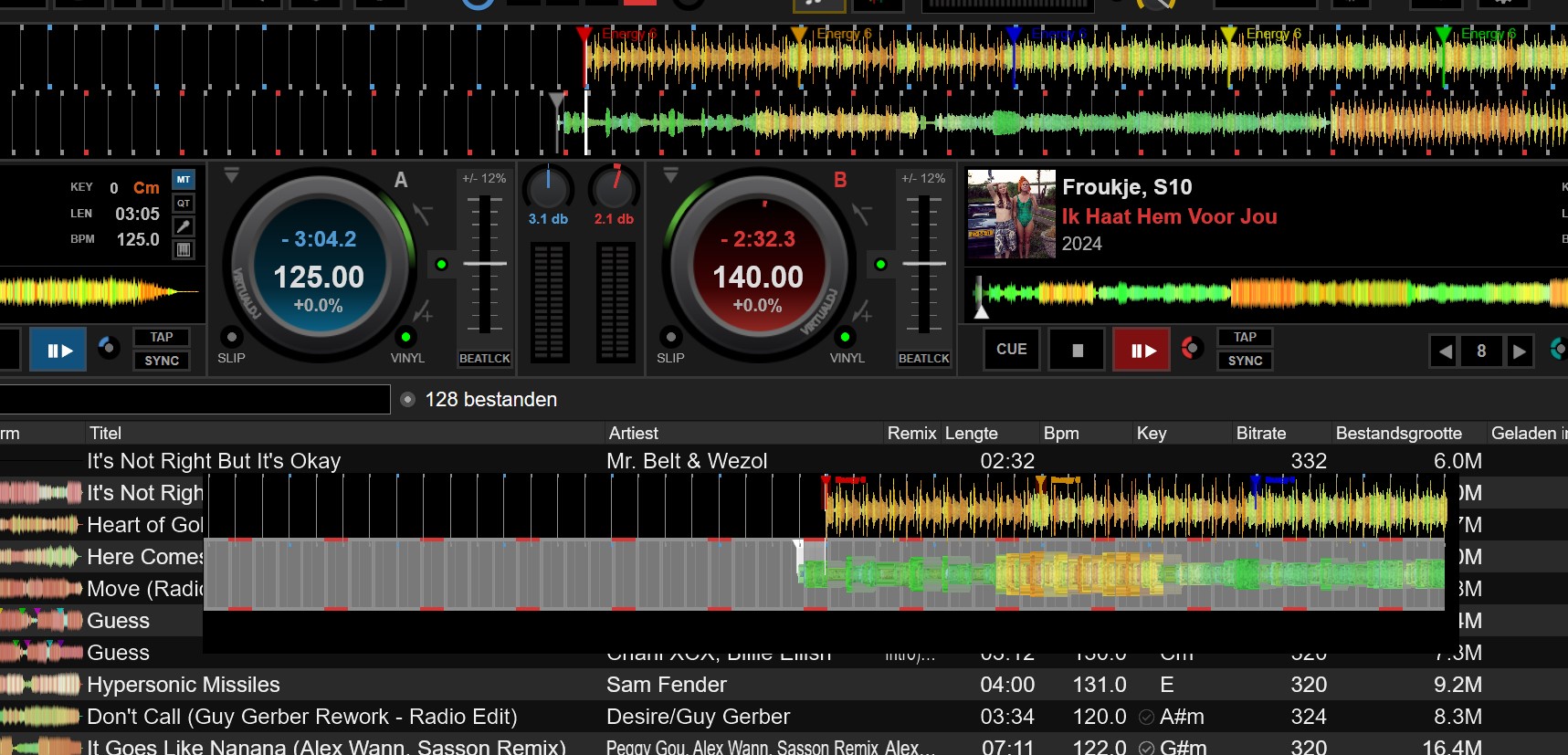Click pitch bend plus on deck A
The height and width of the screenshot is (755, 1568).
[x=422, y=311]
